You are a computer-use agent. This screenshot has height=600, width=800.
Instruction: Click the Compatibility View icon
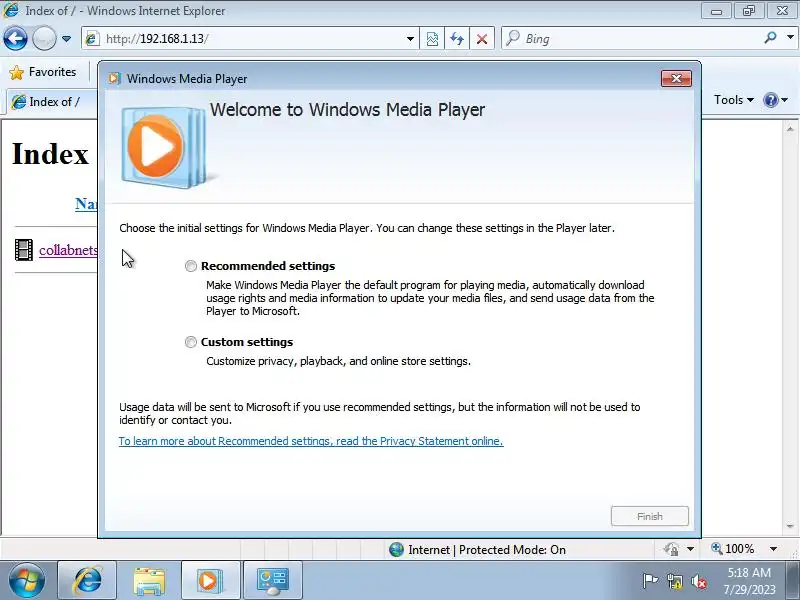coord(432,39)
